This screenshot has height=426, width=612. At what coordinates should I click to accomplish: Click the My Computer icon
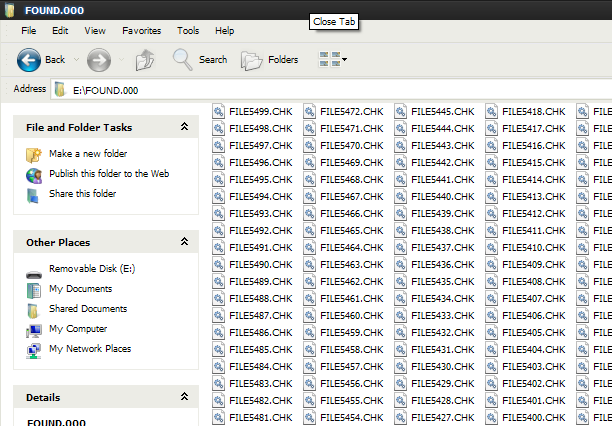(x=34, y=331)
